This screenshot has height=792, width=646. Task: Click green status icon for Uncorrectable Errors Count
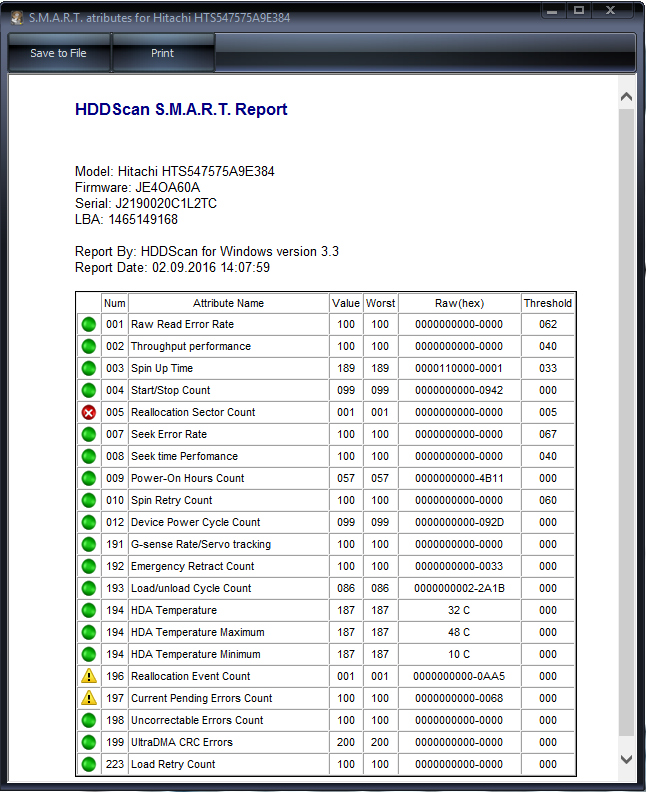point(89,720)
